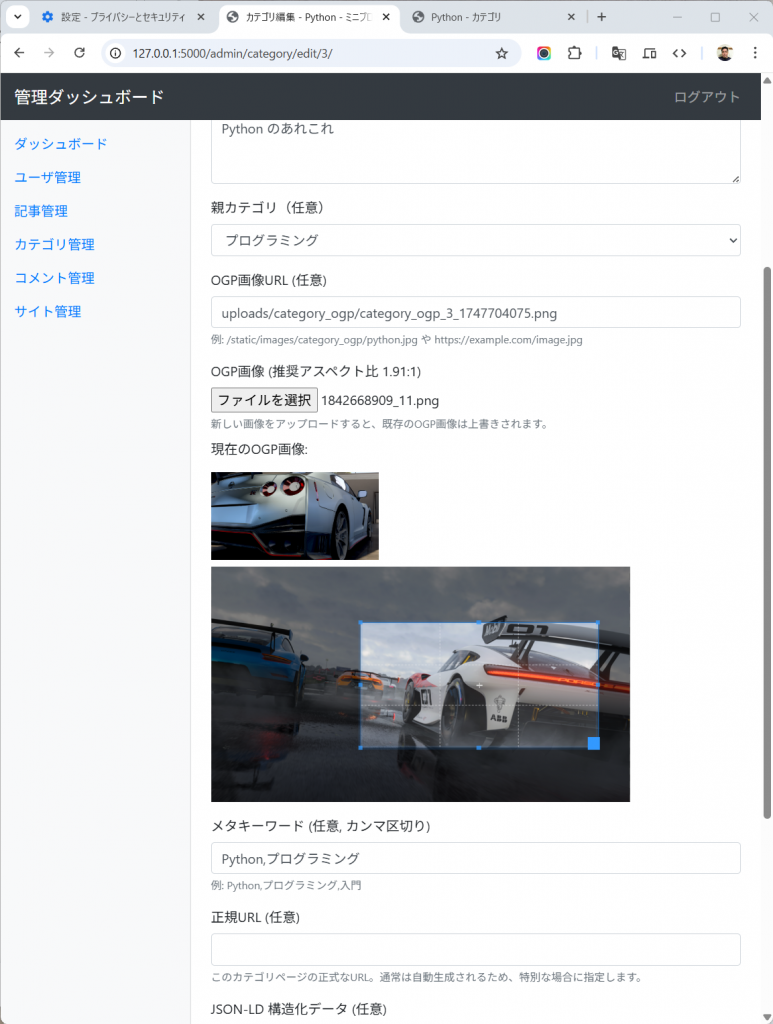The height and width of the screenshot is (1024, 773).
Task: Click the ファイルを選択 button
Action: coord(264,400)
